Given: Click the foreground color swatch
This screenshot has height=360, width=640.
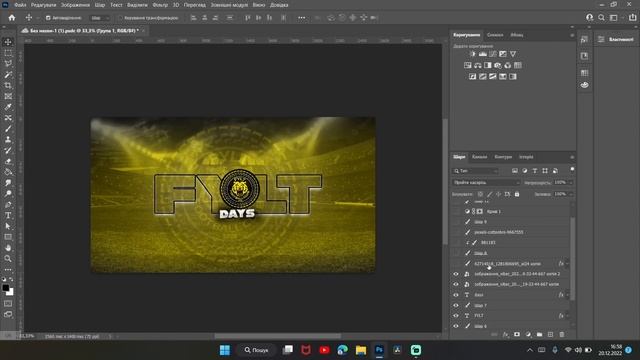Looking at the screenshot, I should [6, 288].
